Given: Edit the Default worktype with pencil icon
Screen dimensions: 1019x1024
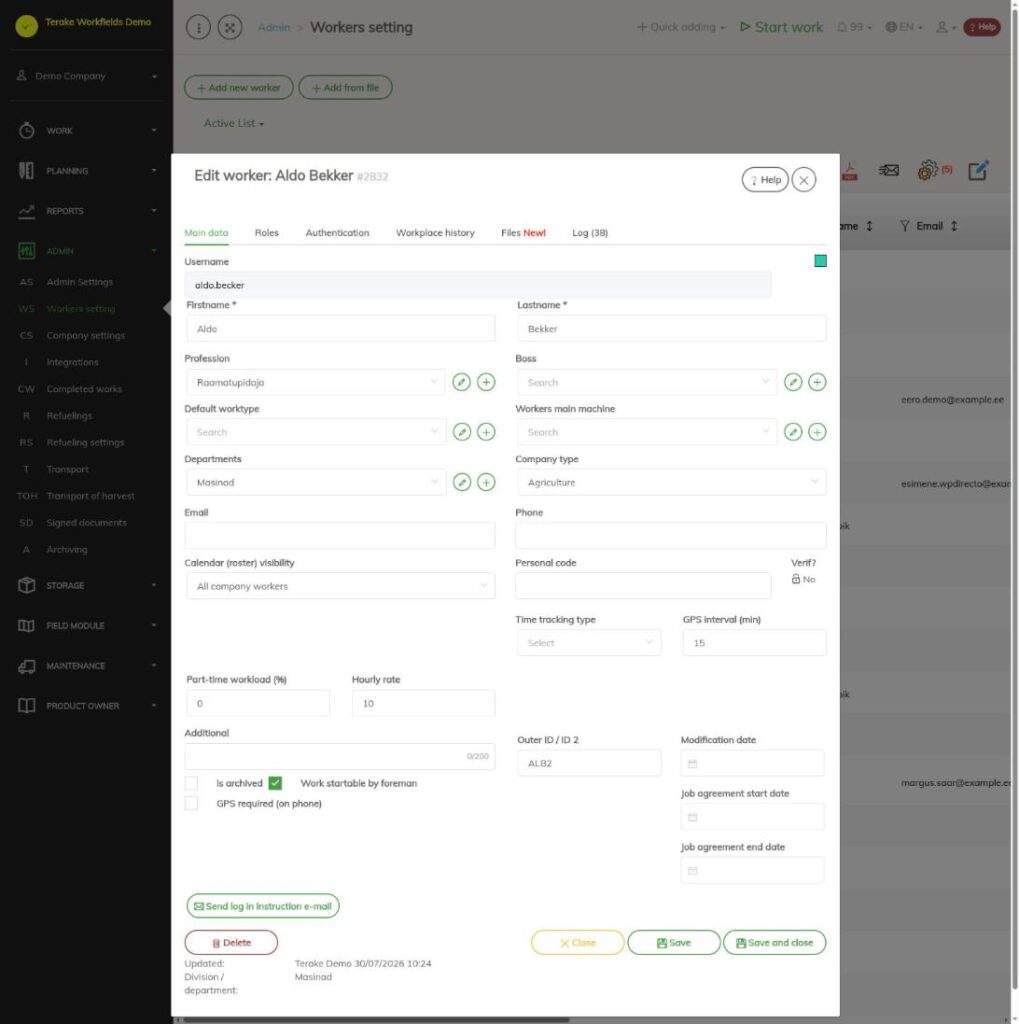Looking at the screenshot, I should point(461,432).
